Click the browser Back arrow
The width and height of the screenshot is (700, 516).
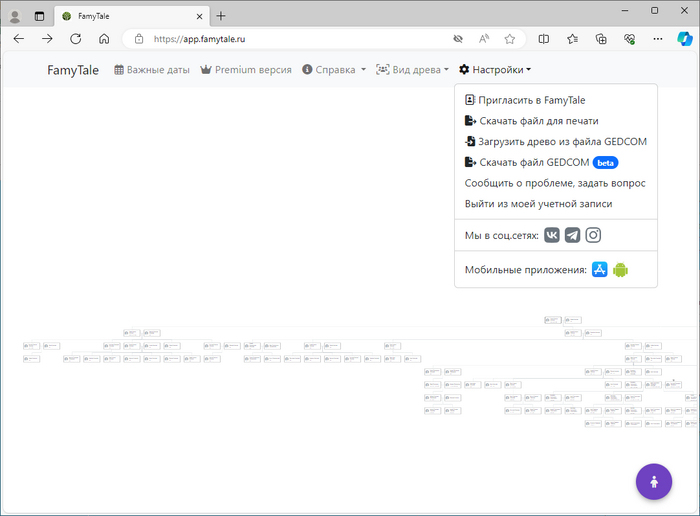19,39
